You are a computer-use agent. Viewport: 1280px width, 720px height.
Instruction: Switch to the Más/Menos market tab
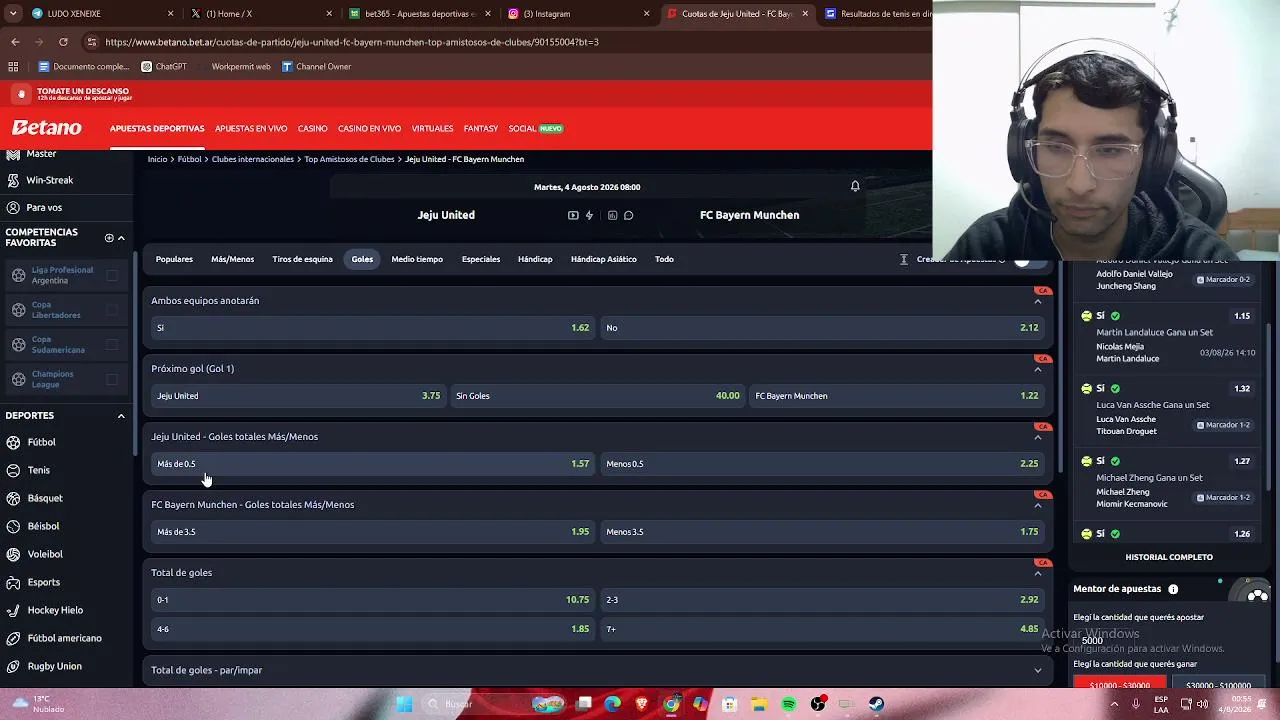(232, 259)
